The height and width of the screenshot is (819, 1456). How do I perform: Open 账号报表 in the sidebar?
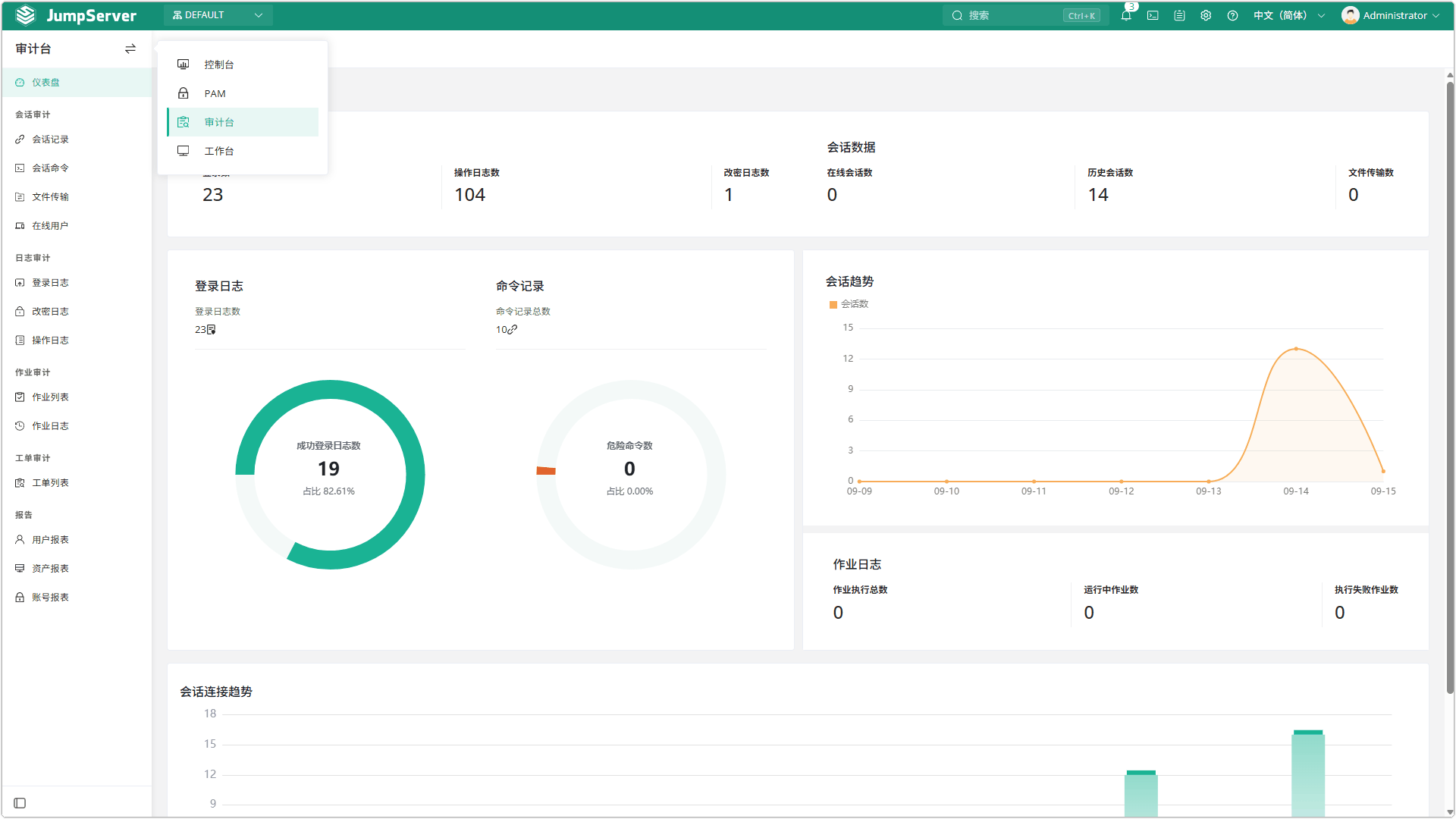tap(77, 598)
